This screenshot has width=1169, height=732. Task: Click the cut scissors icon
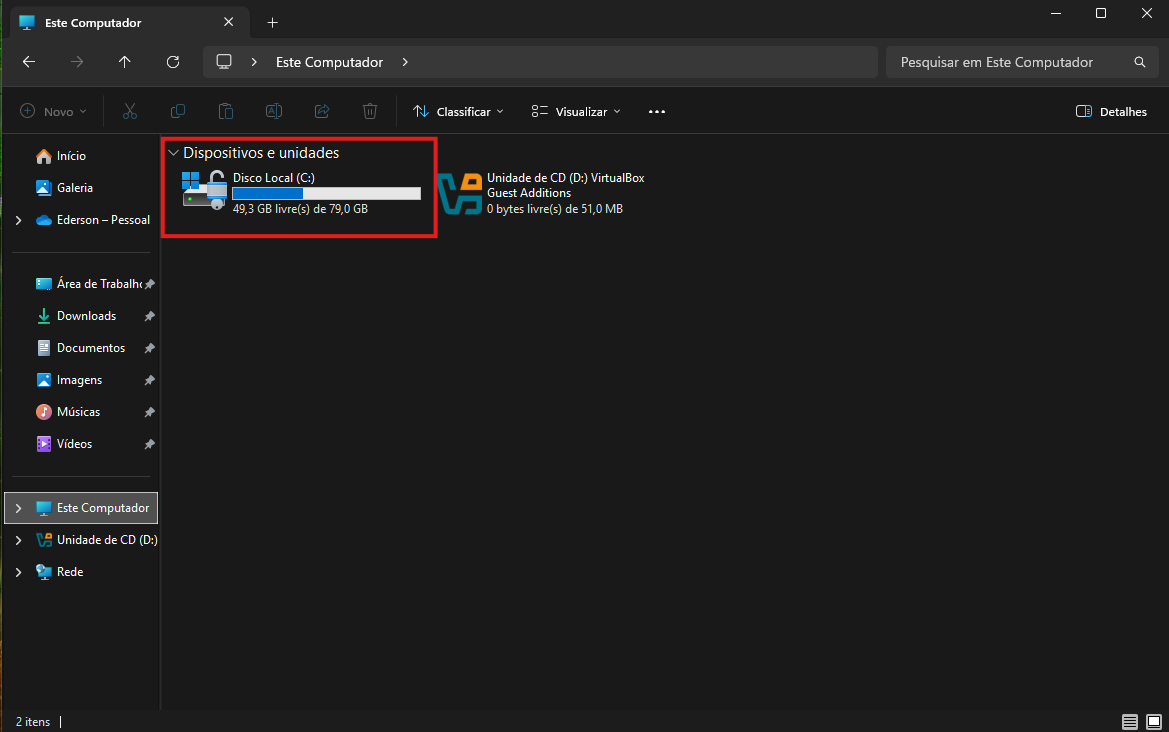tap(130, 111)
